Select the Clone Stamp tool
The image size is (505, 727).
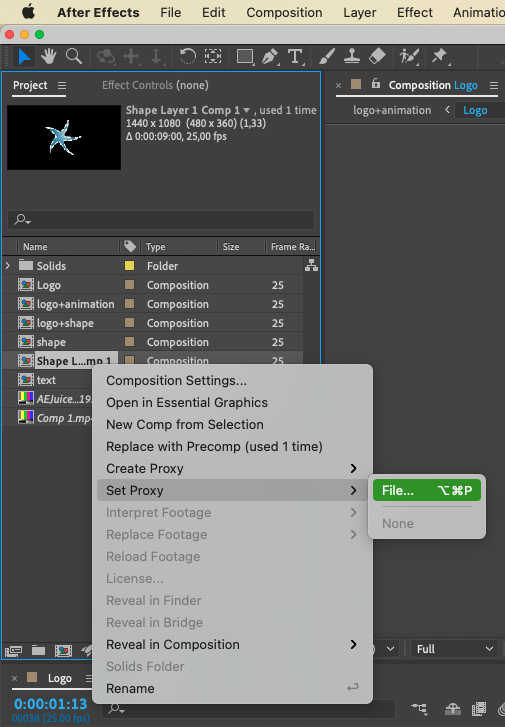pyautogui.click(x=352, y=57)
